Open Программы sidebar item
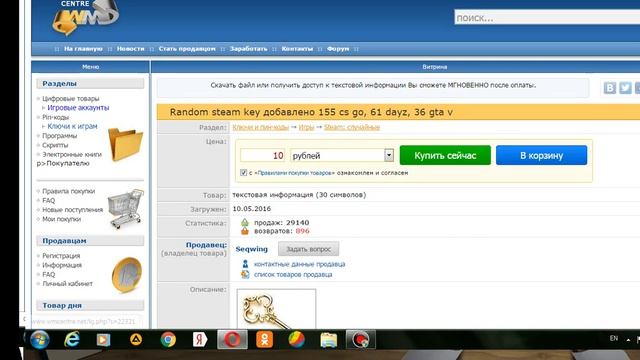 [x=60, y=136]
